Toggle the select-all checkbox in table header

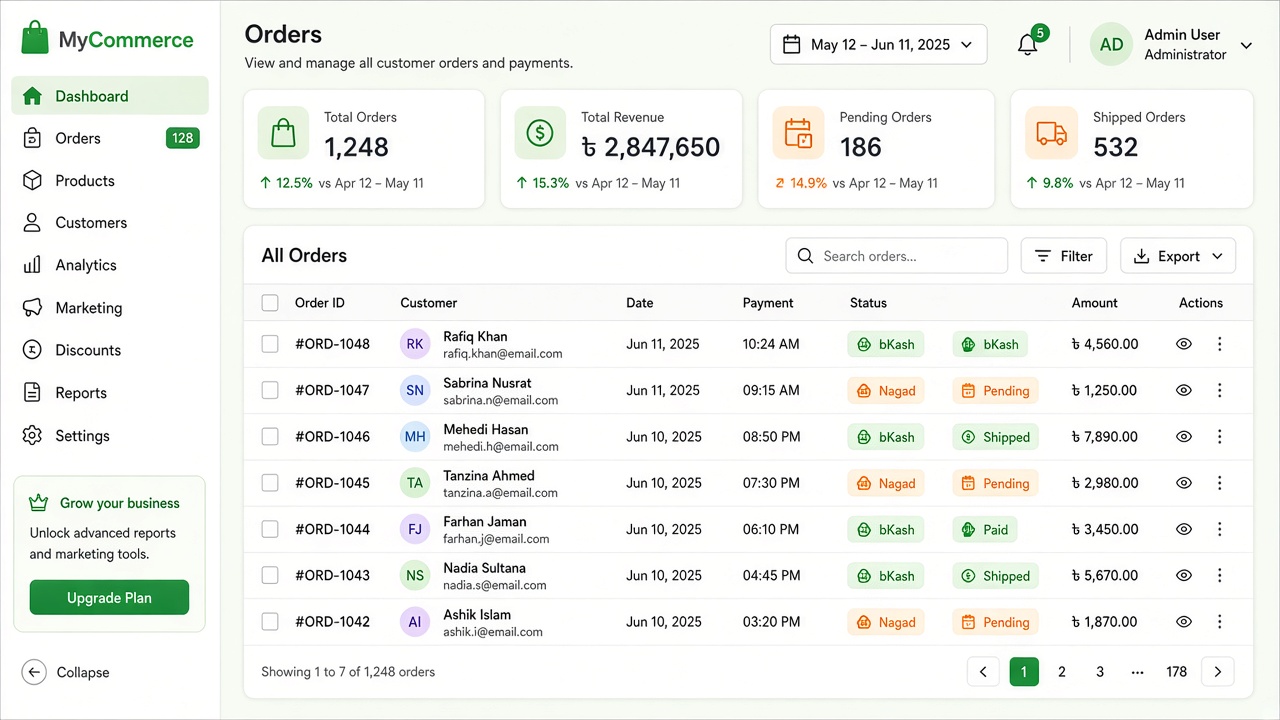[270, 303]
